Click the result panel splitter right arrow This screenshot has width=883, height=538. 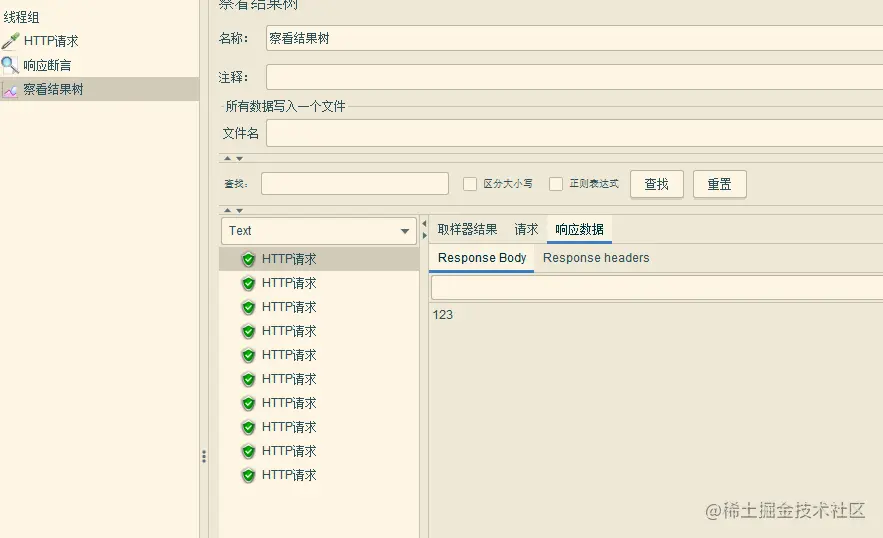(x=424, y=235)
